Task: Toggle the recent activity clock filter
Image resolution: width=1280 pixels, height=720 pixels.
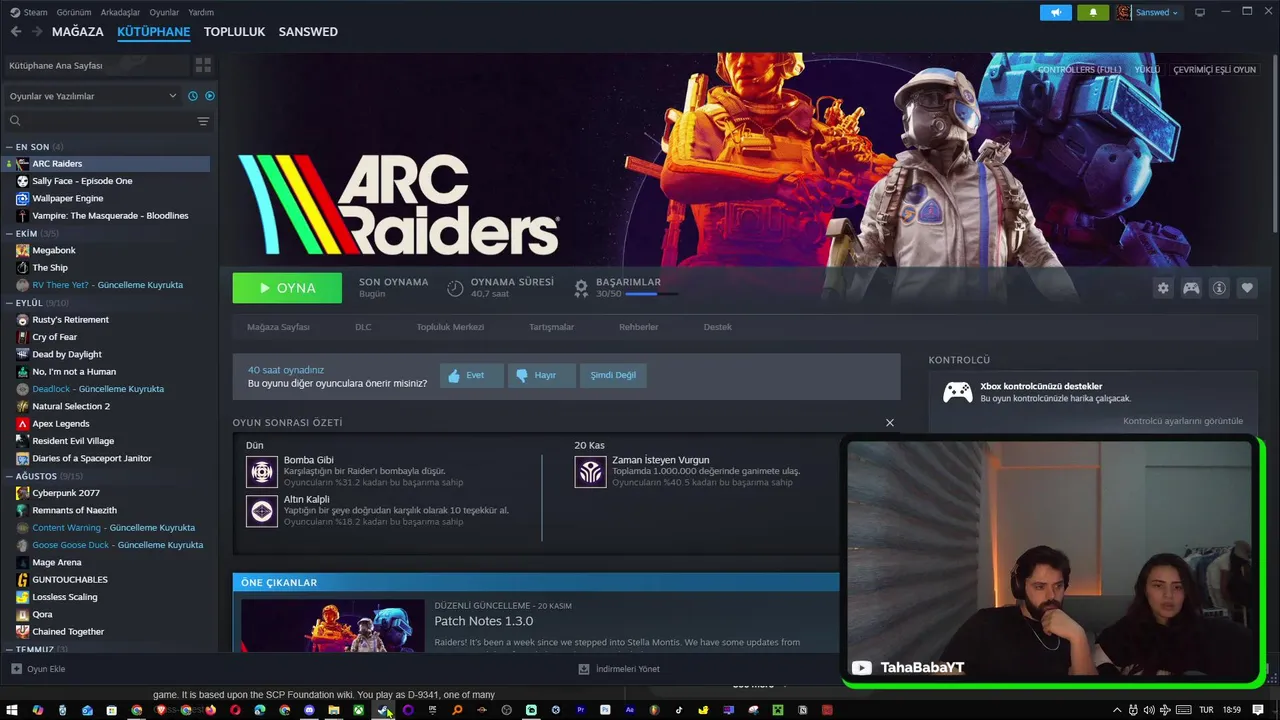Action: pos(193,96)
